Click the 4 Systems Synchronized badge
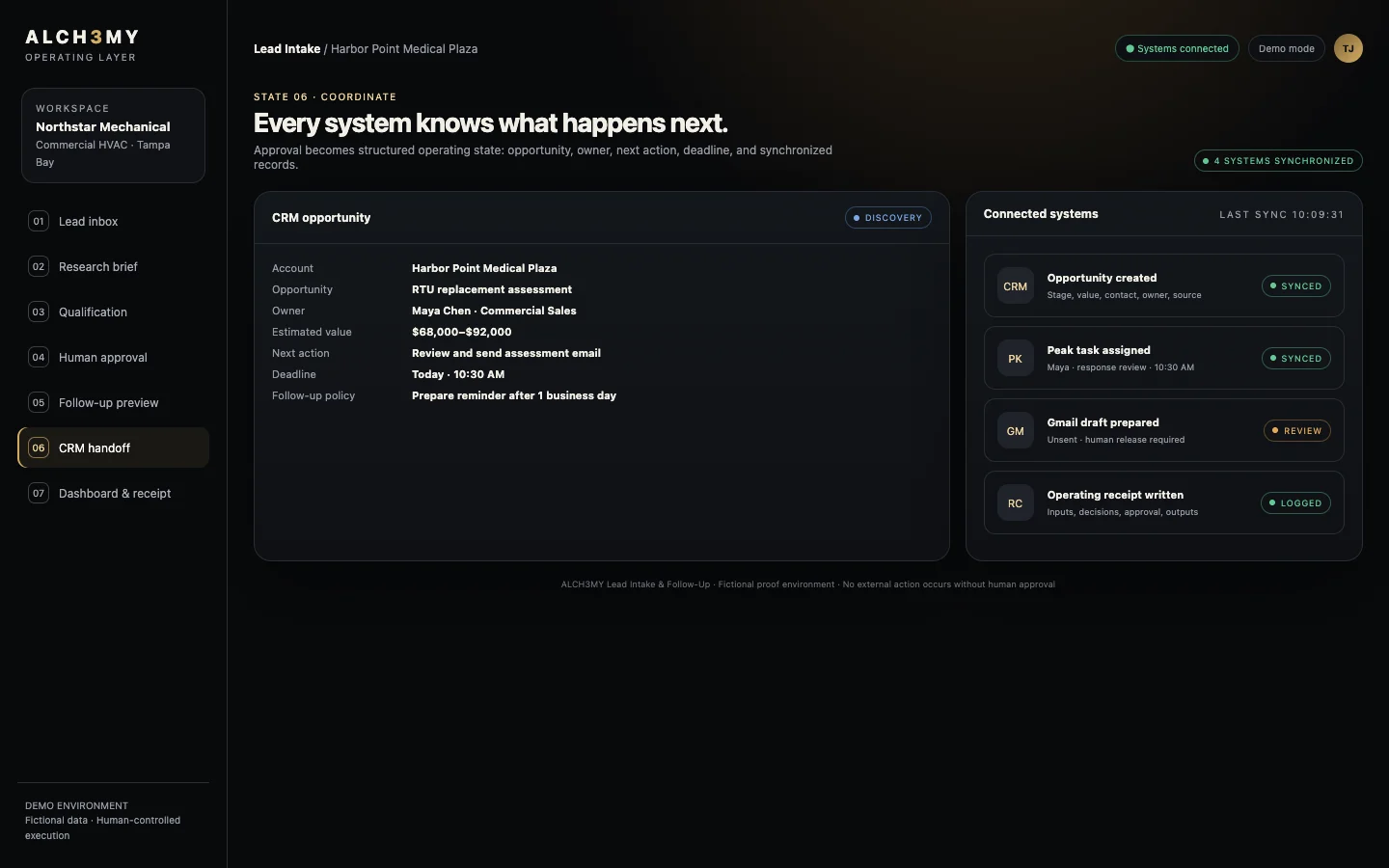1389x868 pixels. pyautogui.click(x=1278, y=161)
